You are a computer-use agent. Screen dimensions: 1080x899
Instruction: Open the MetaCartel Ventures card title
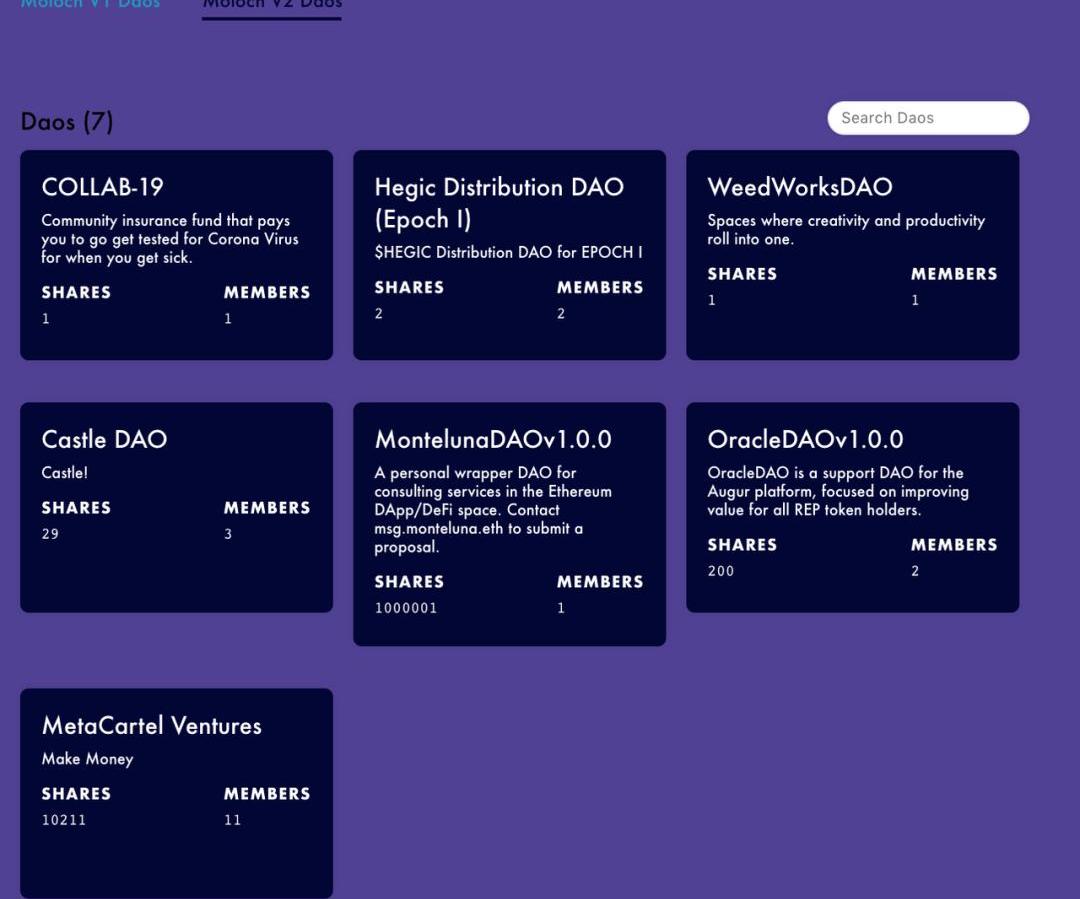pos(152,725)
